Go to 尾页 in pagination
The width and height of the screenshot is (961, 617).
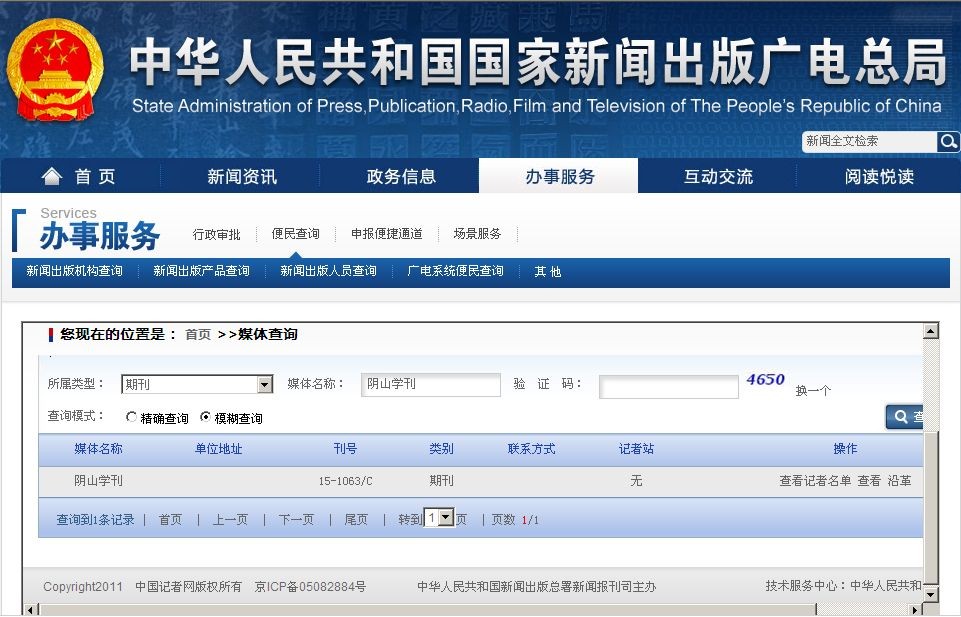coord(356,520)
